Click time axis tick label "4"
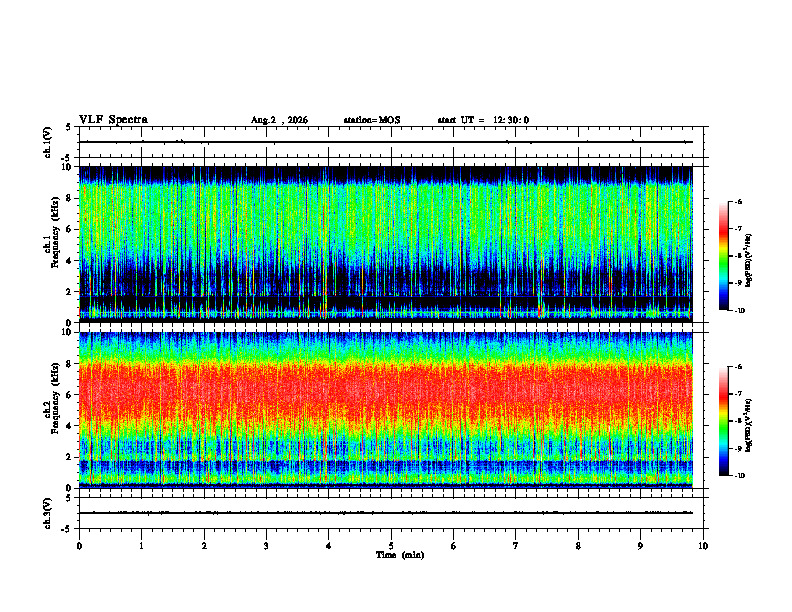This screenshot has width=792, height=612. (x=329, y=546)
